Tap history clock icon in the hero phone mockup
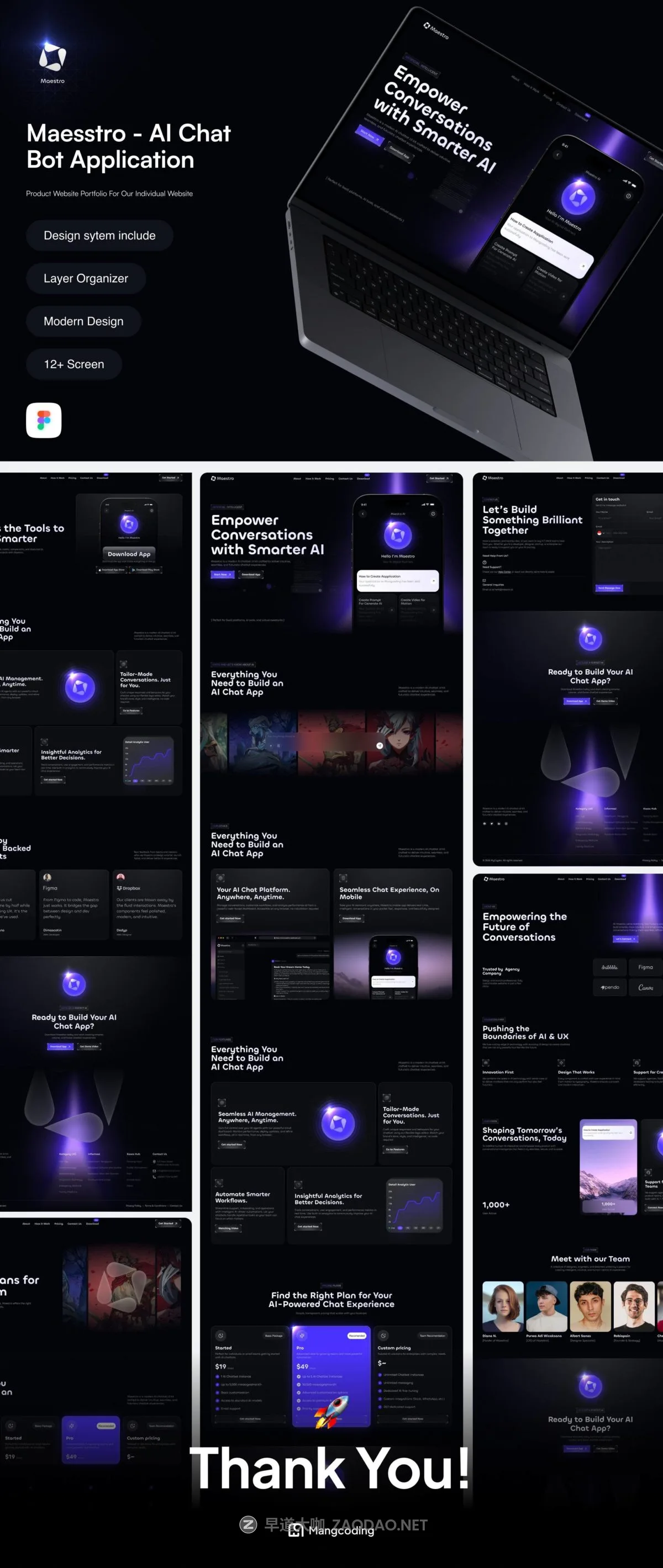The height and width of the screenshot is (1568, 663). [433, 513]
